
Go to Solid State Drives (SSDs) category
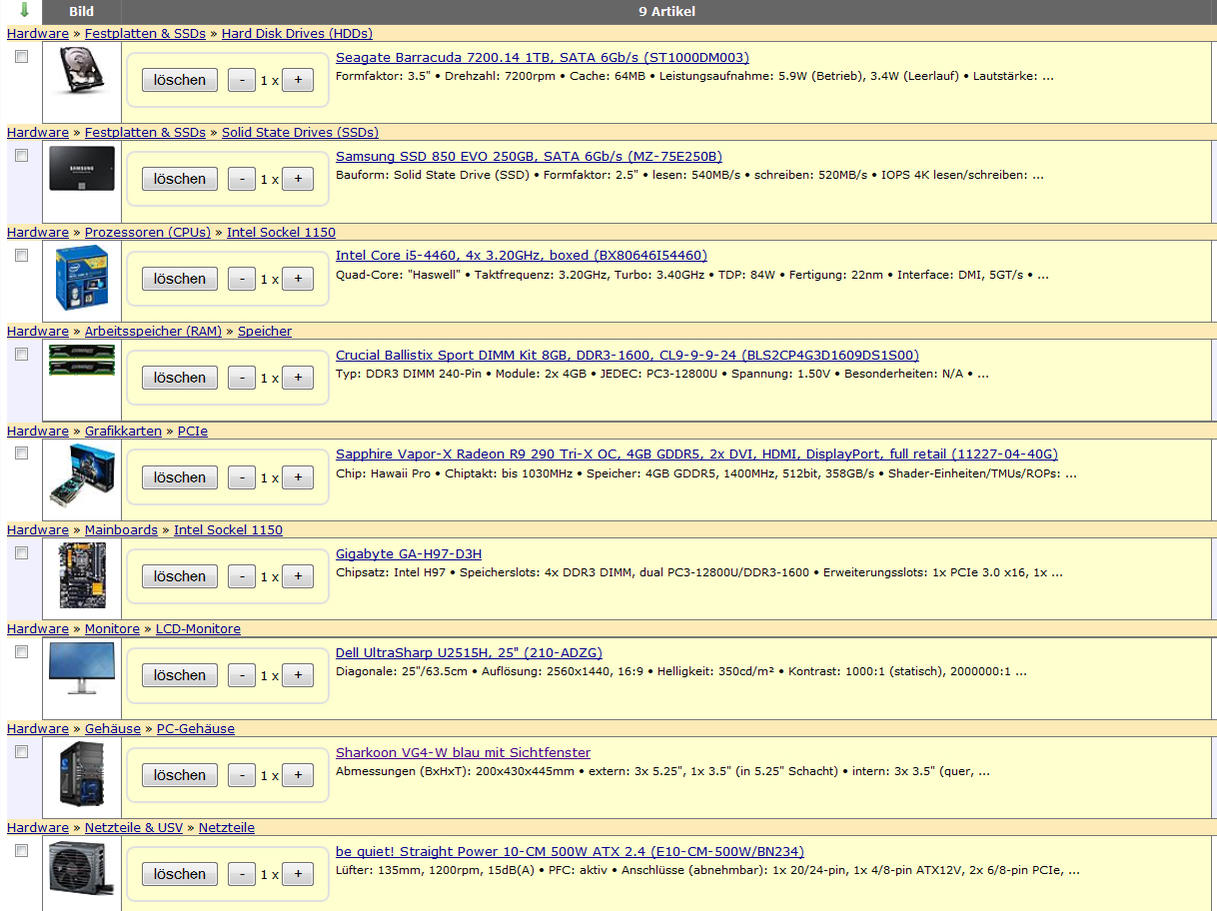[x=300, y=132]
